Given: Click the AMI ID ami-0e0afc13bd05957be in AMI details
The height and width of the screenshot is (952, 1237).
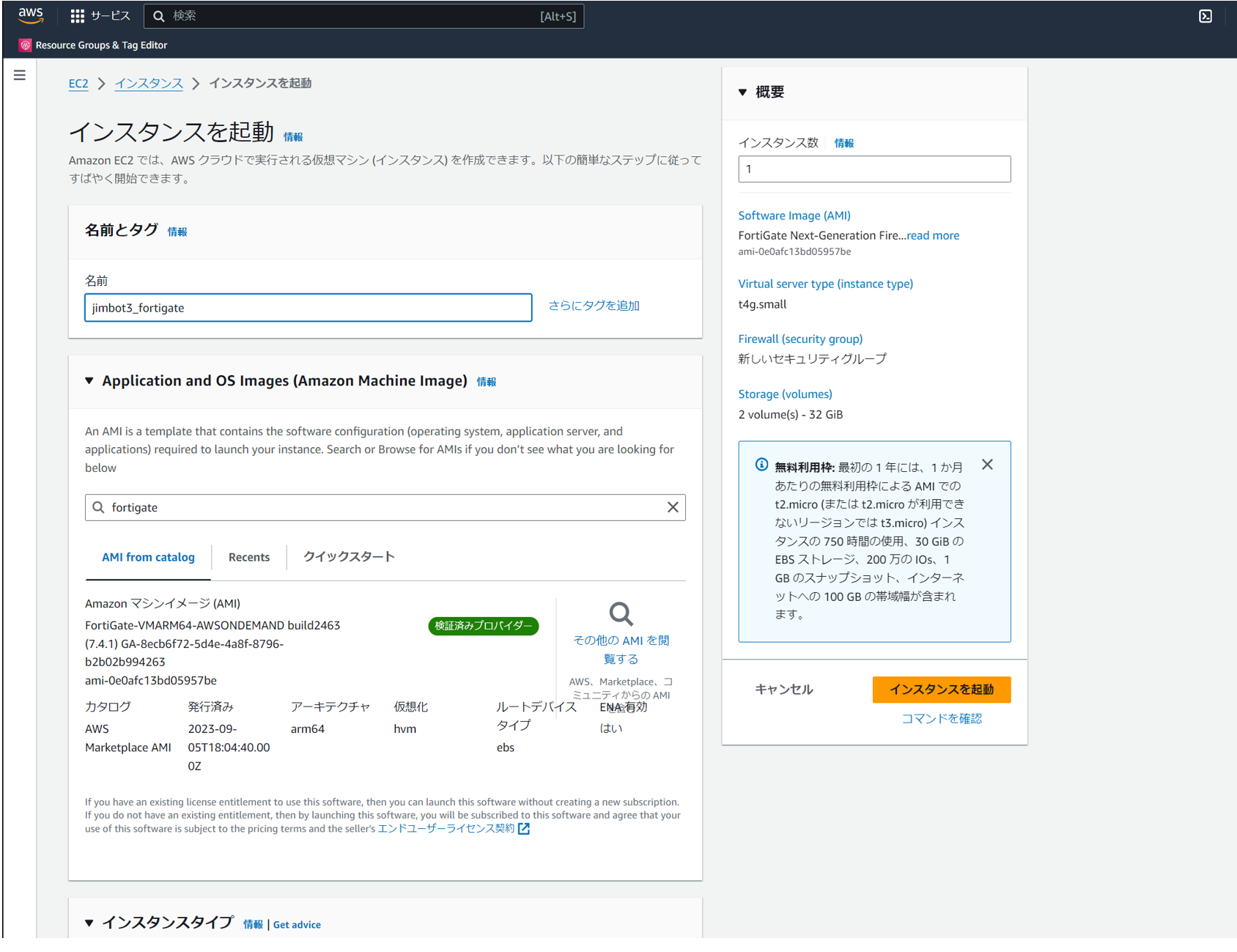Looking at the screenshot, I should [x=151, y=681].
